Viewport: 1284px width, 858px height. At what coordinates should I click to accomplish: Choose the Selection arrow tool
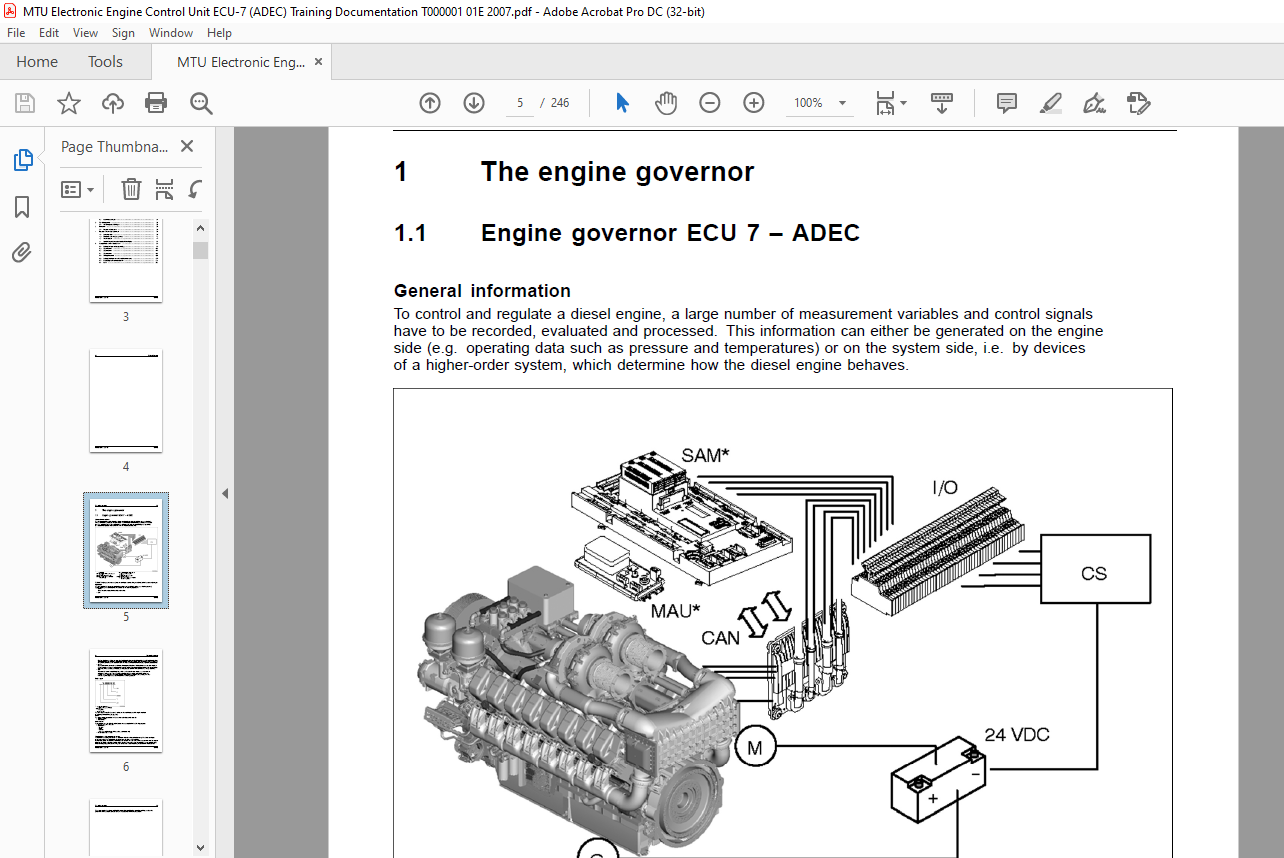click(622, 103)
